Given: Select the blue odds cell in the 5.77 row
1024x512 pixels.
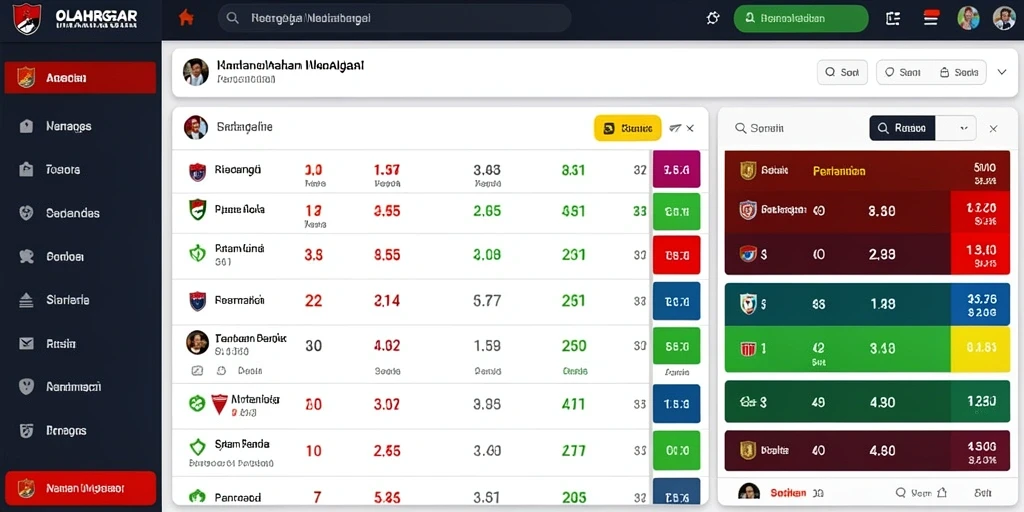Looking at the screenshot, I should point(677,301).
